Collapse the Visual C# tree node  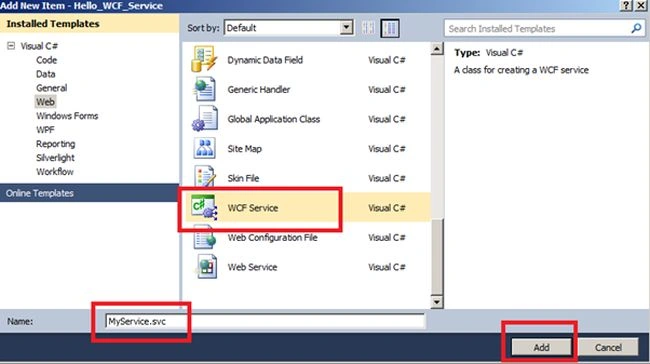click(11, 46)
